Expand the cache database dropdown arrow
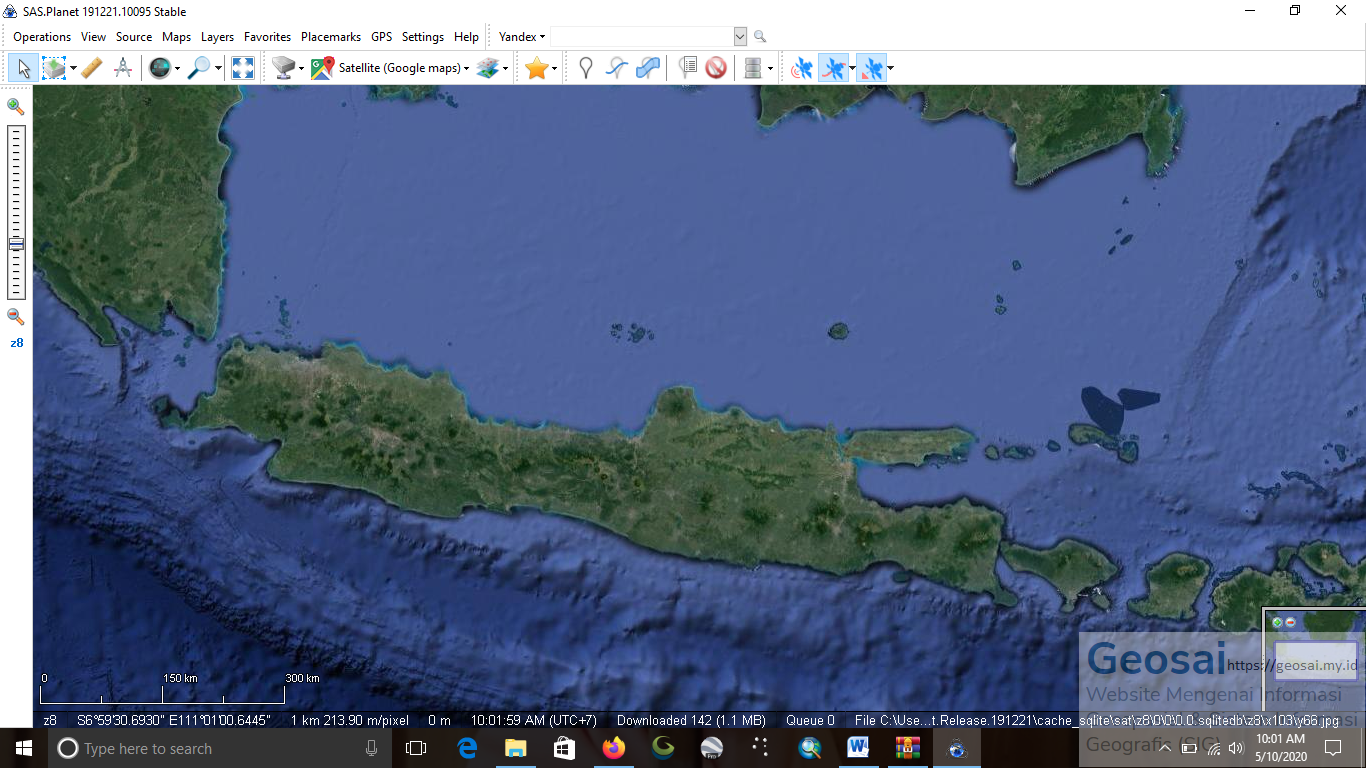Screen dimensions: 1366x768 pos(770,69)
